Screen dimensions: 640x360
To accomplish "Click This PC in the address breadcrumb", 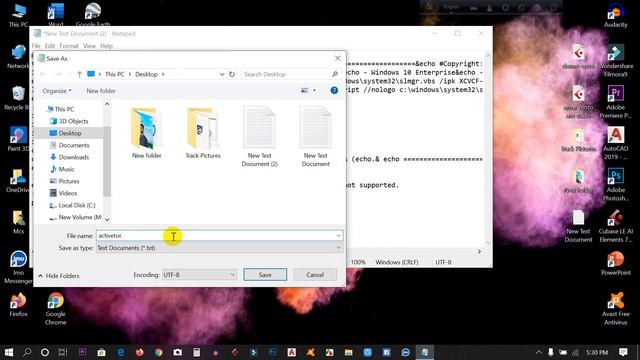I will [x=114, y=74].
